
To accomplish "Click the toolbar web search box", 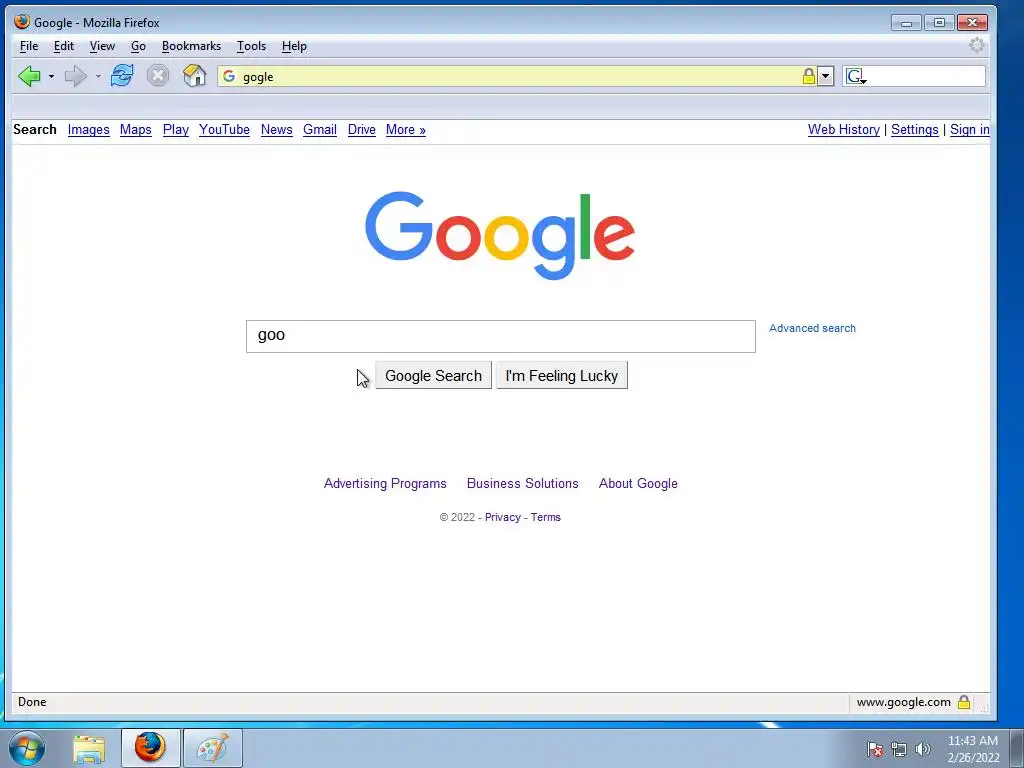I will [914, 76].
